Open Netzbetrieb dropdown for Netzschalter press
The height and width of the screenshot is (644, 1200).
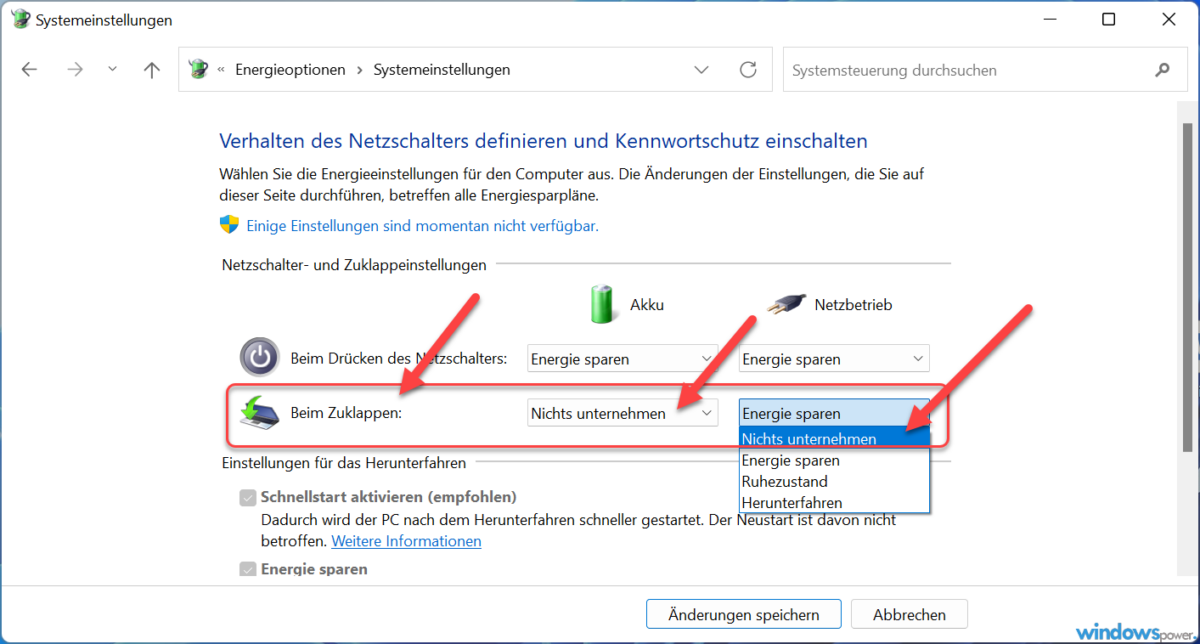[x=834, y=359]
